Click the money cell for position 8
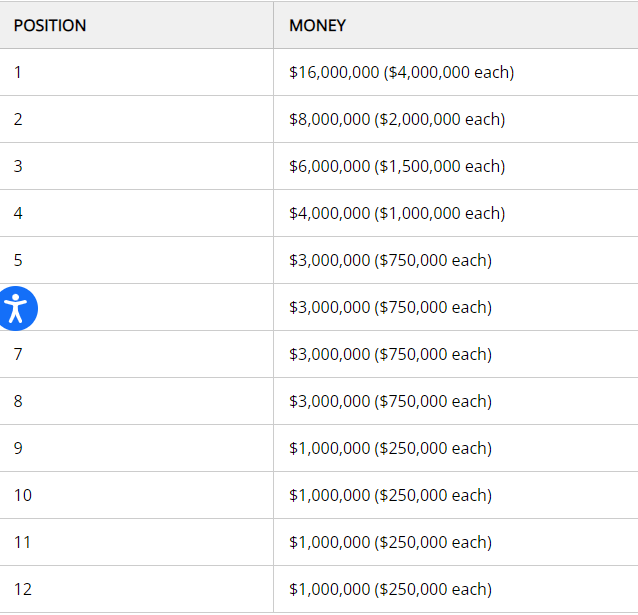The width and height of the screenshot is (638, 615). 390,402
